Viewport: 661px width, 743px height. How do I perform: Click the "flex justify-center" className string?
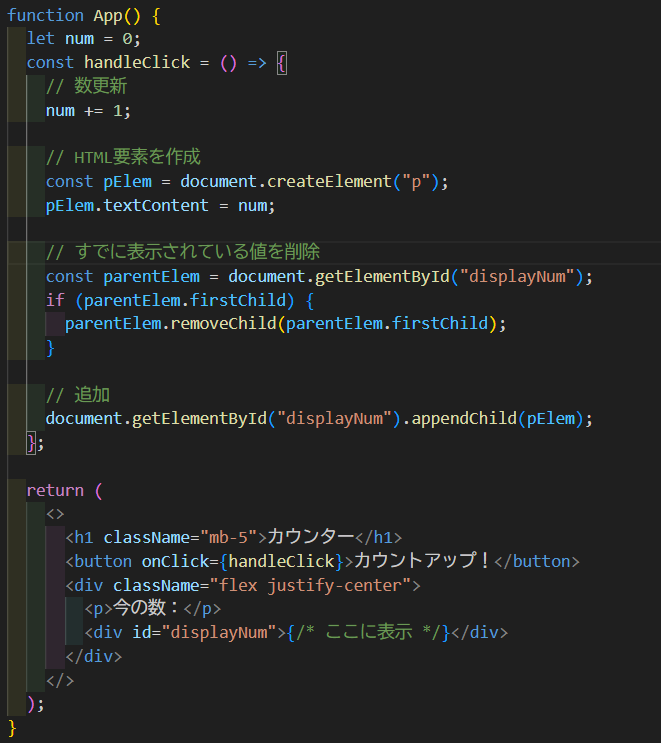tap(310, 585)
